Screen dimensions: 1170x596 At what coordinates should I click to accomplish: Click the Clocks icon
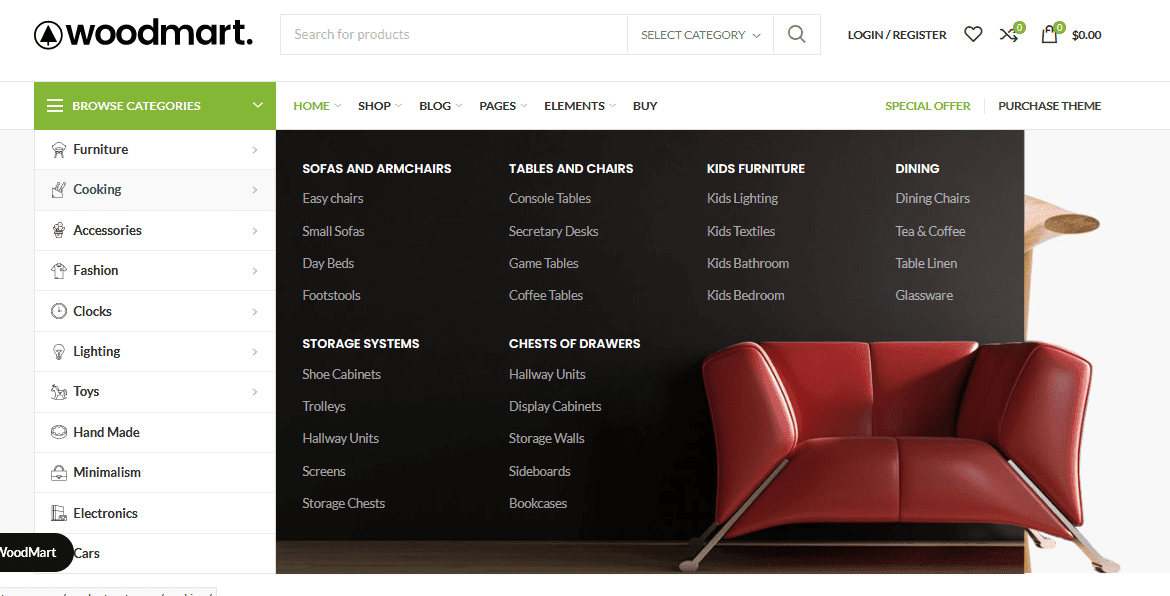coord(58,311)
